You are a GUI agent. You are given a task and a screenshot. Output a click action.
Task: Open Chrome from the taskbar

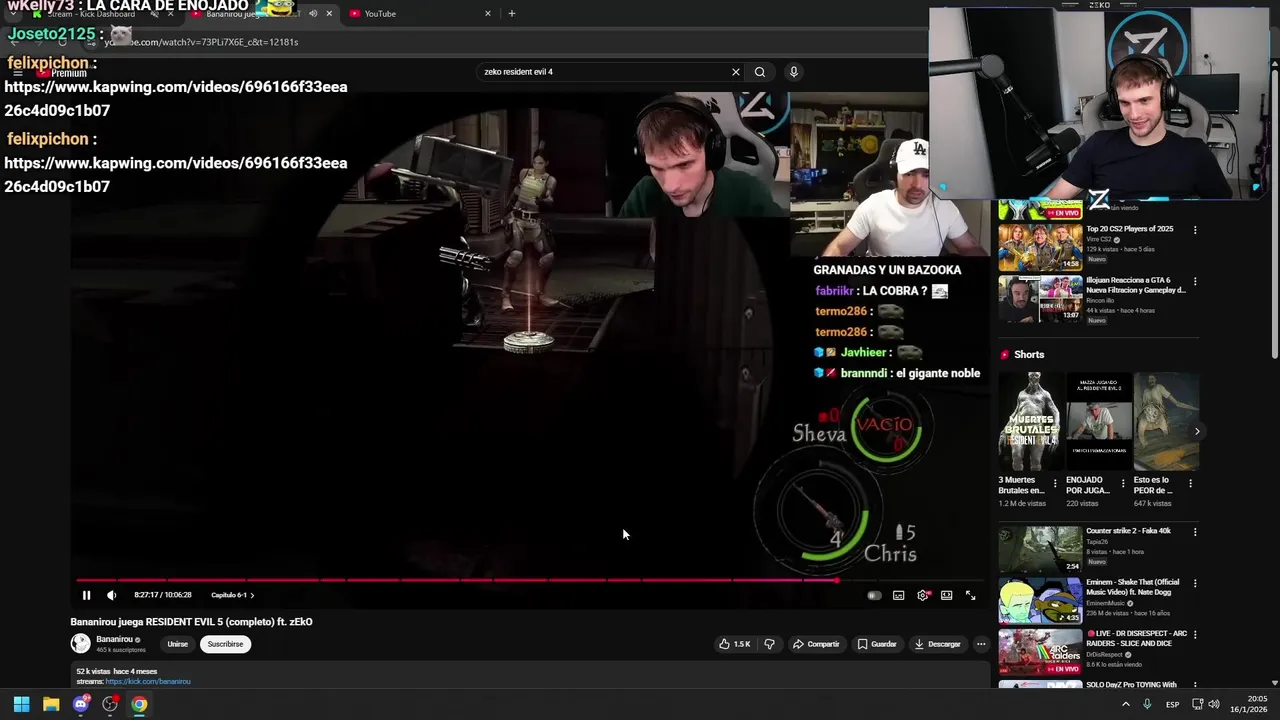point(139,704)
